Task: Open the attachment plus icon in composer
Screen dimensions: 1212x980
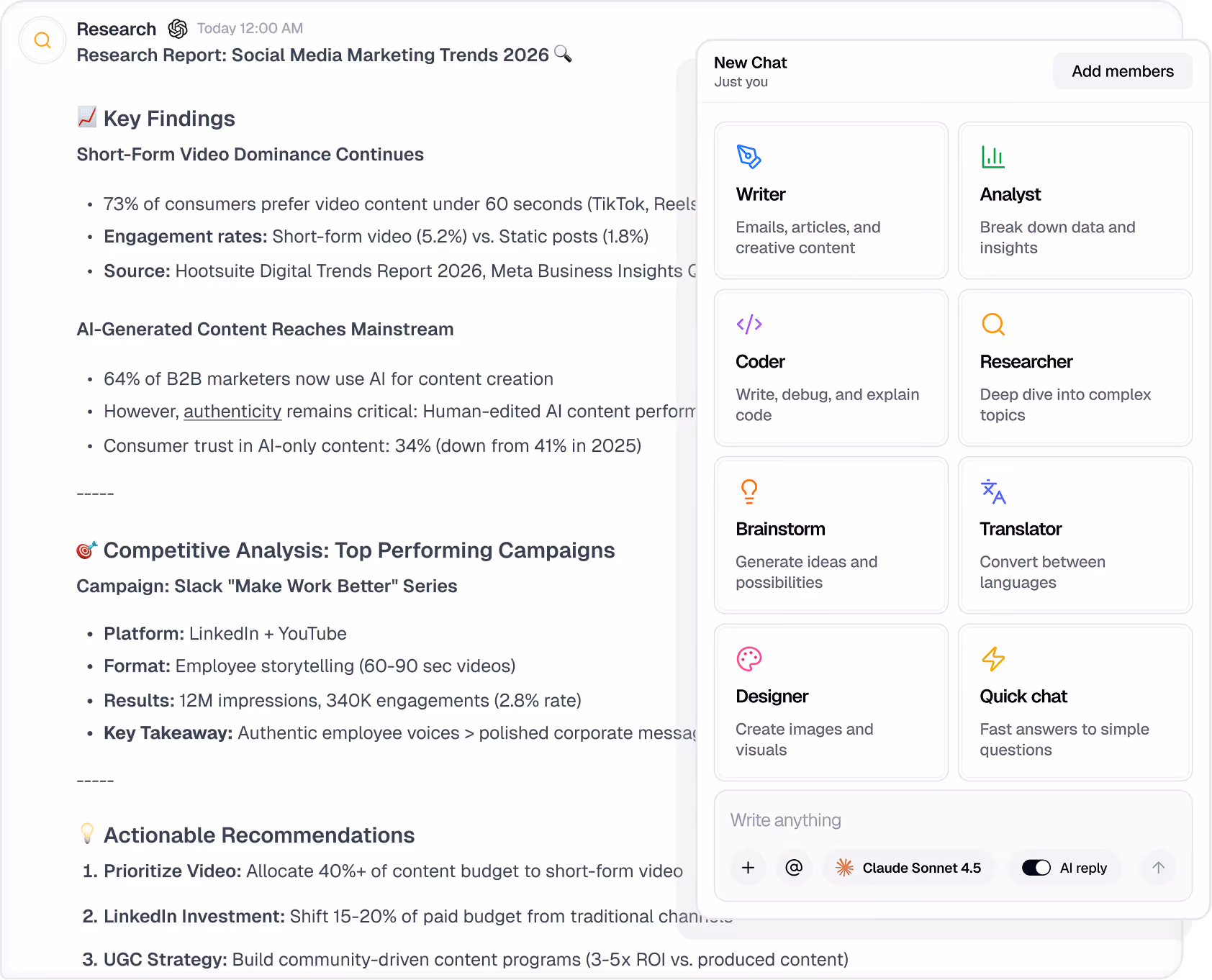Action: point(748,868)
